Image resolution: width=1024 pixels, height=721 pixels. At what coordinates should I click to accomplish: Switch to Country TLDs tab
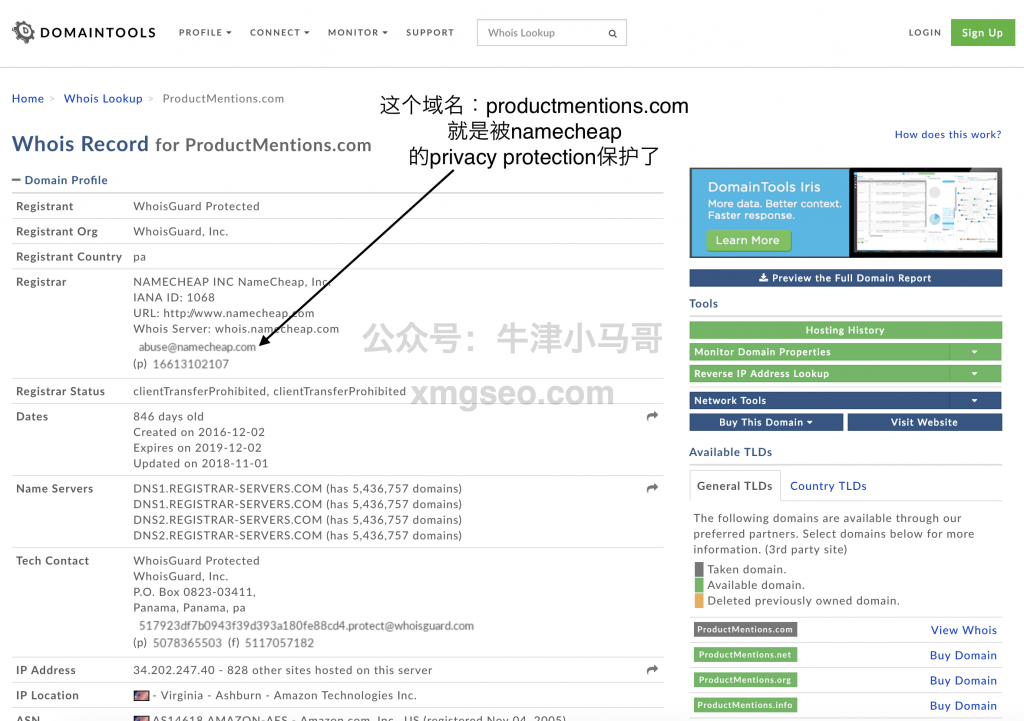coord(828,486)
